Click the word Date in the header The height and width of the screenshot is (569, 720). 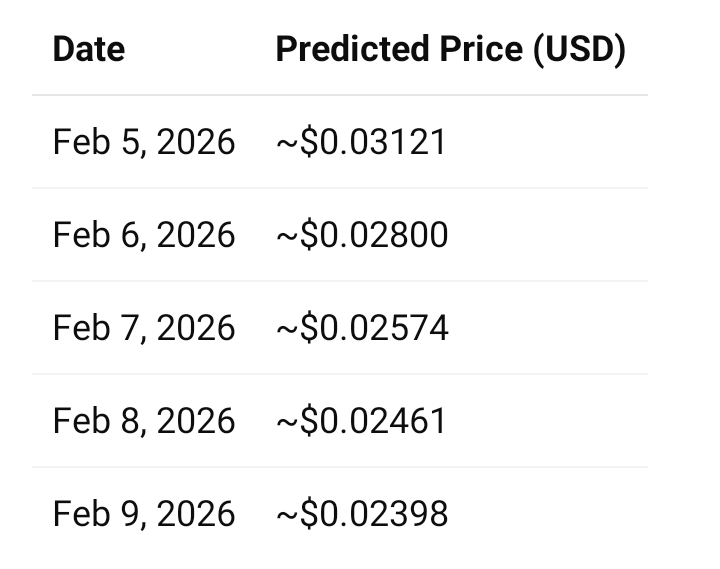[x=89, y=49]
